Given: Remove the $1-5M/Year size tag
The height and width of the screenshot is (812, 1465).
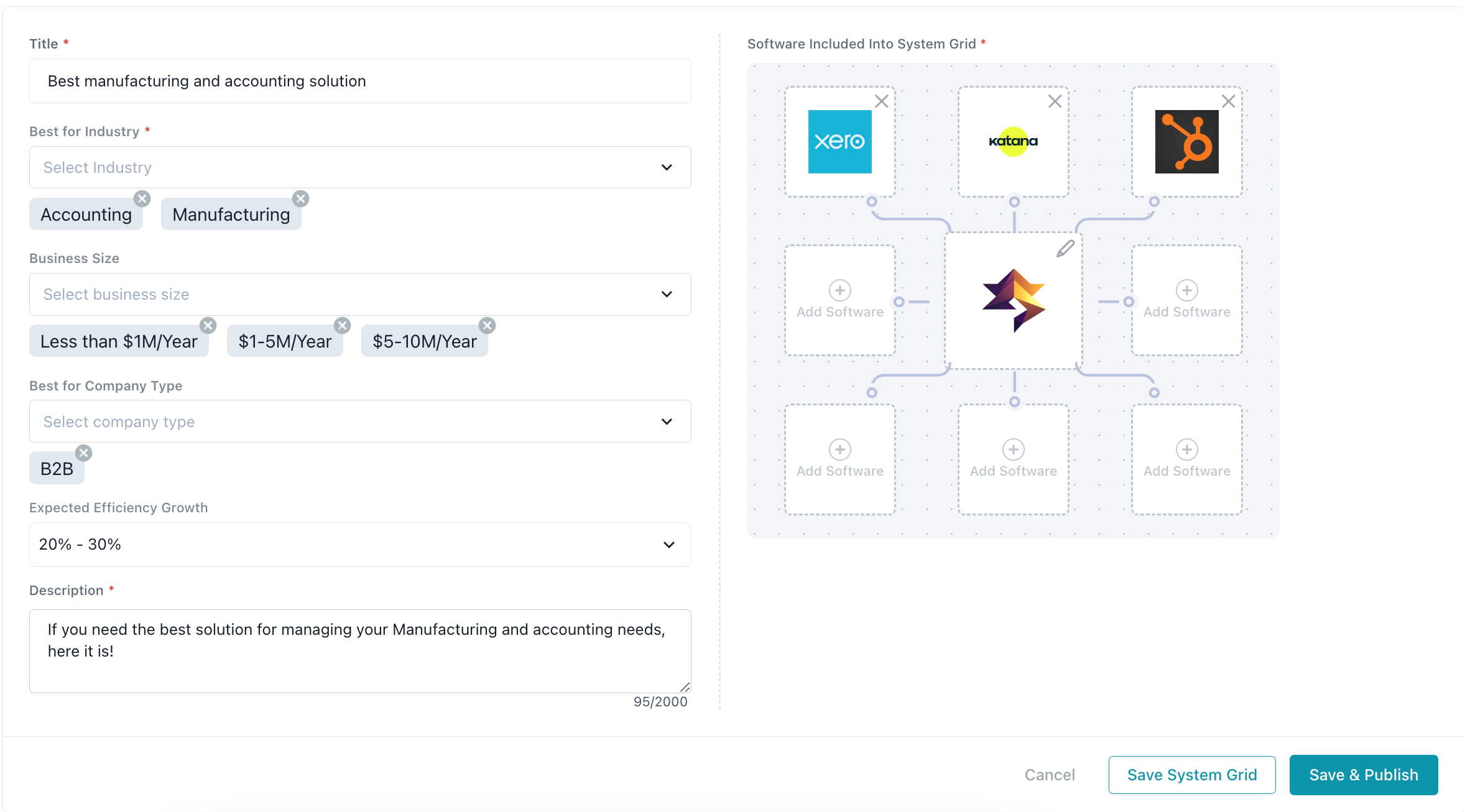Looking at the screenshot, I should click(x=343, y=326).
